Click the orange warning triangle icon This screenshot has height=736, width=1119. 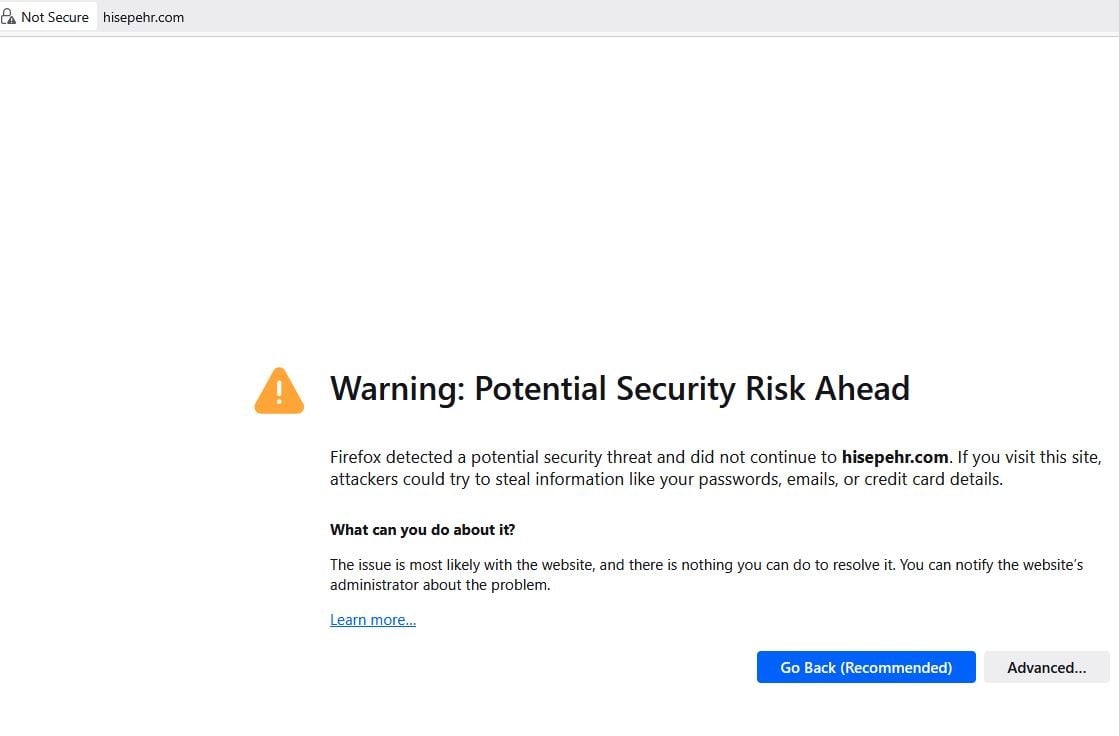coord(279,390)
